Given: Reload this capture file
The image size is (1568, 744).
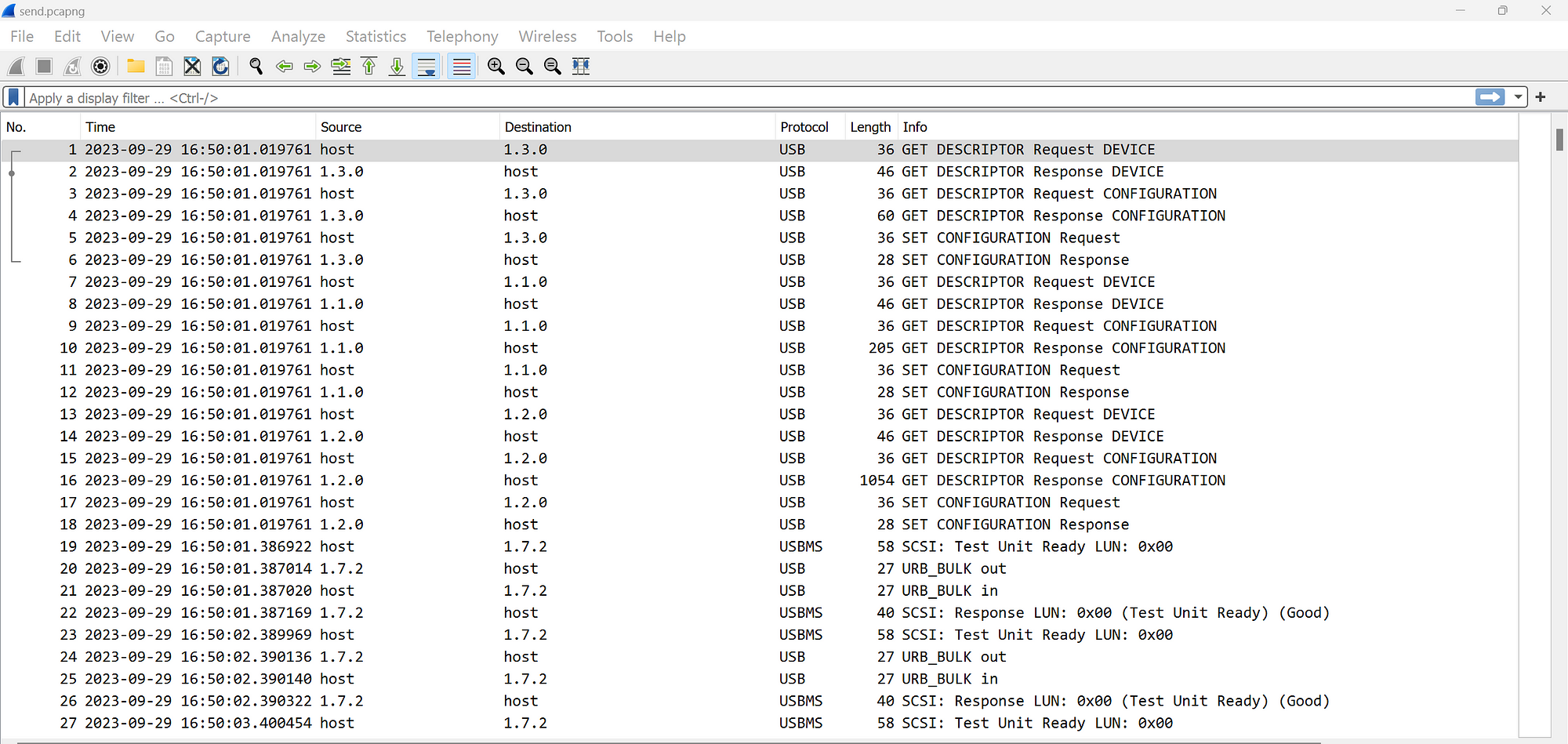Looking at the screenshot, I should coord(220,67).
